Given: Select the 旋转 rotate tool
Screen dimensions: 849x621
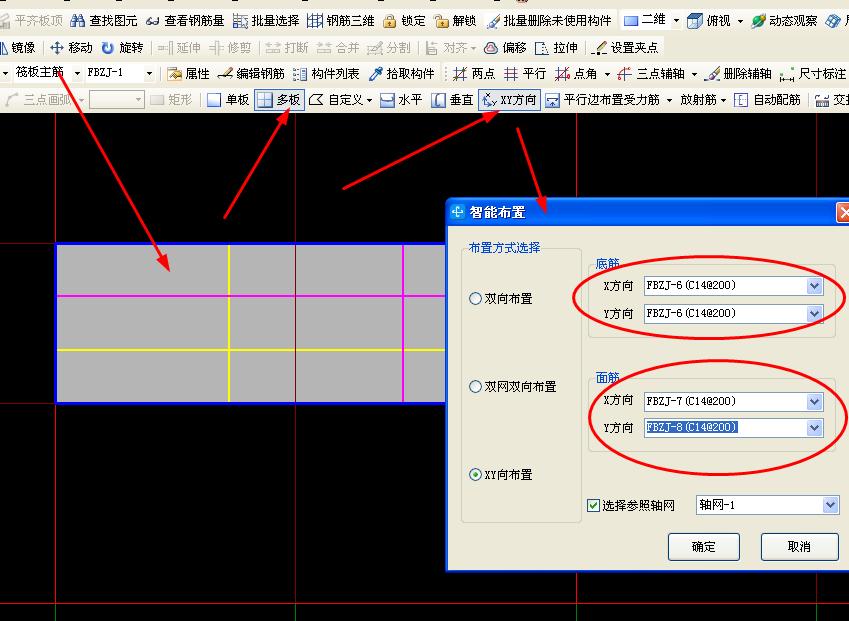Looking at the screenshot, I should point(122,48).
